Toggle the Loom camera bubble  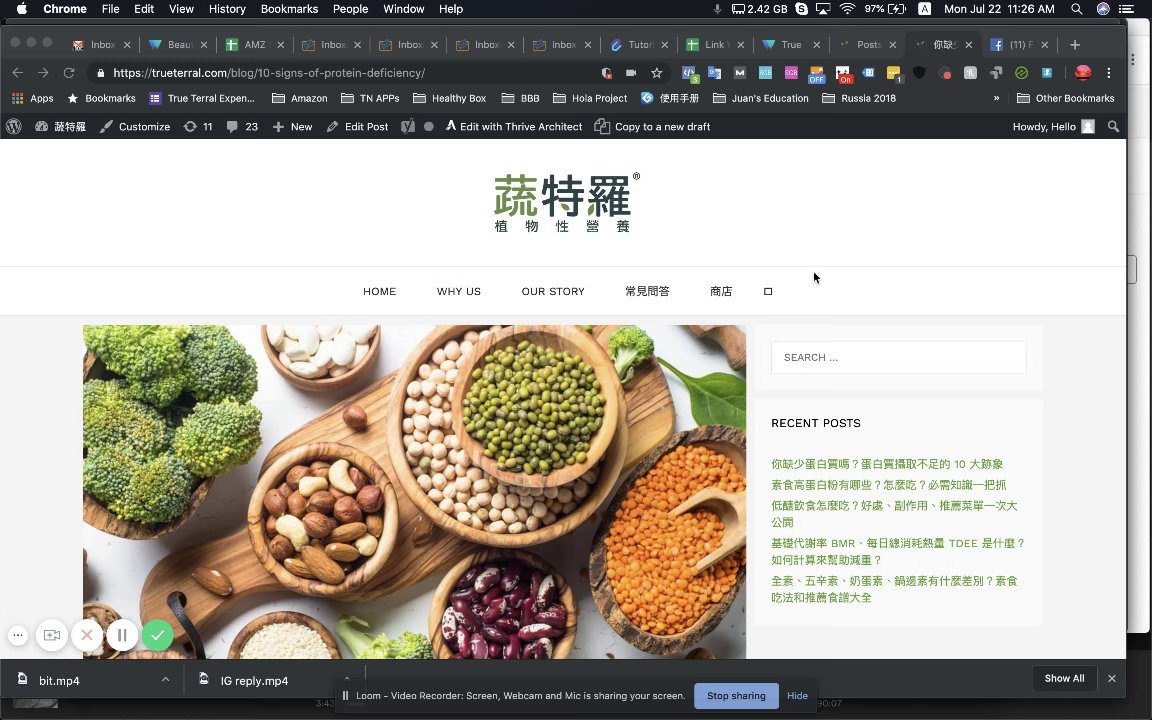click(51, 635)
